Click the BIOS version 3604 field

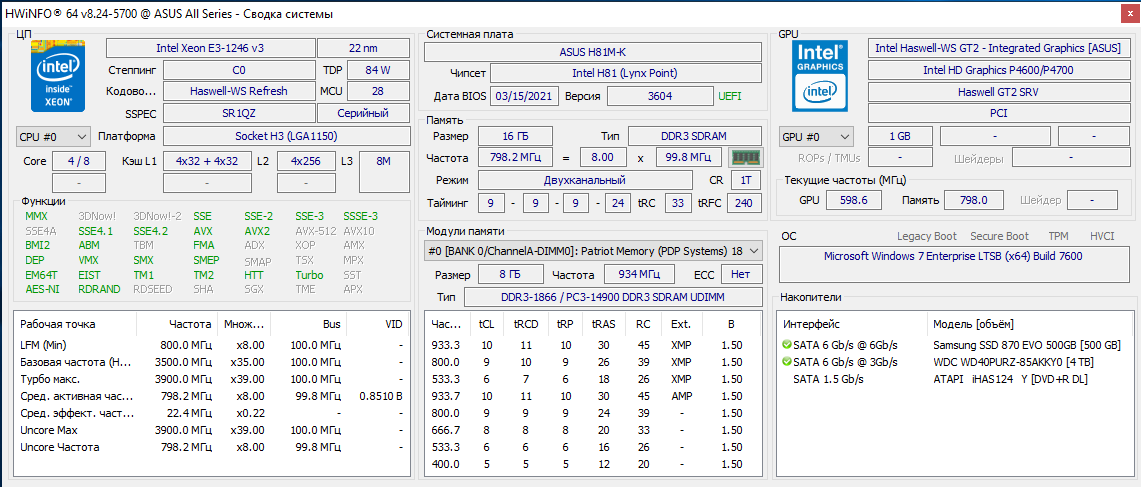[659, 96]
